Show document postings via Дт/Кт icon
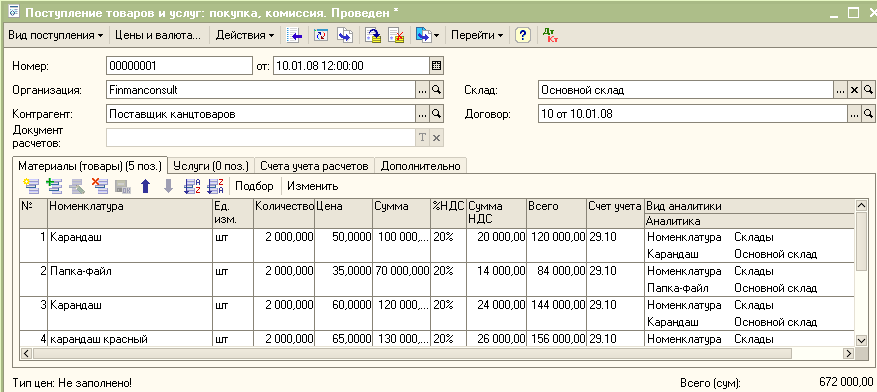877x392 pixels. (550, 35)
